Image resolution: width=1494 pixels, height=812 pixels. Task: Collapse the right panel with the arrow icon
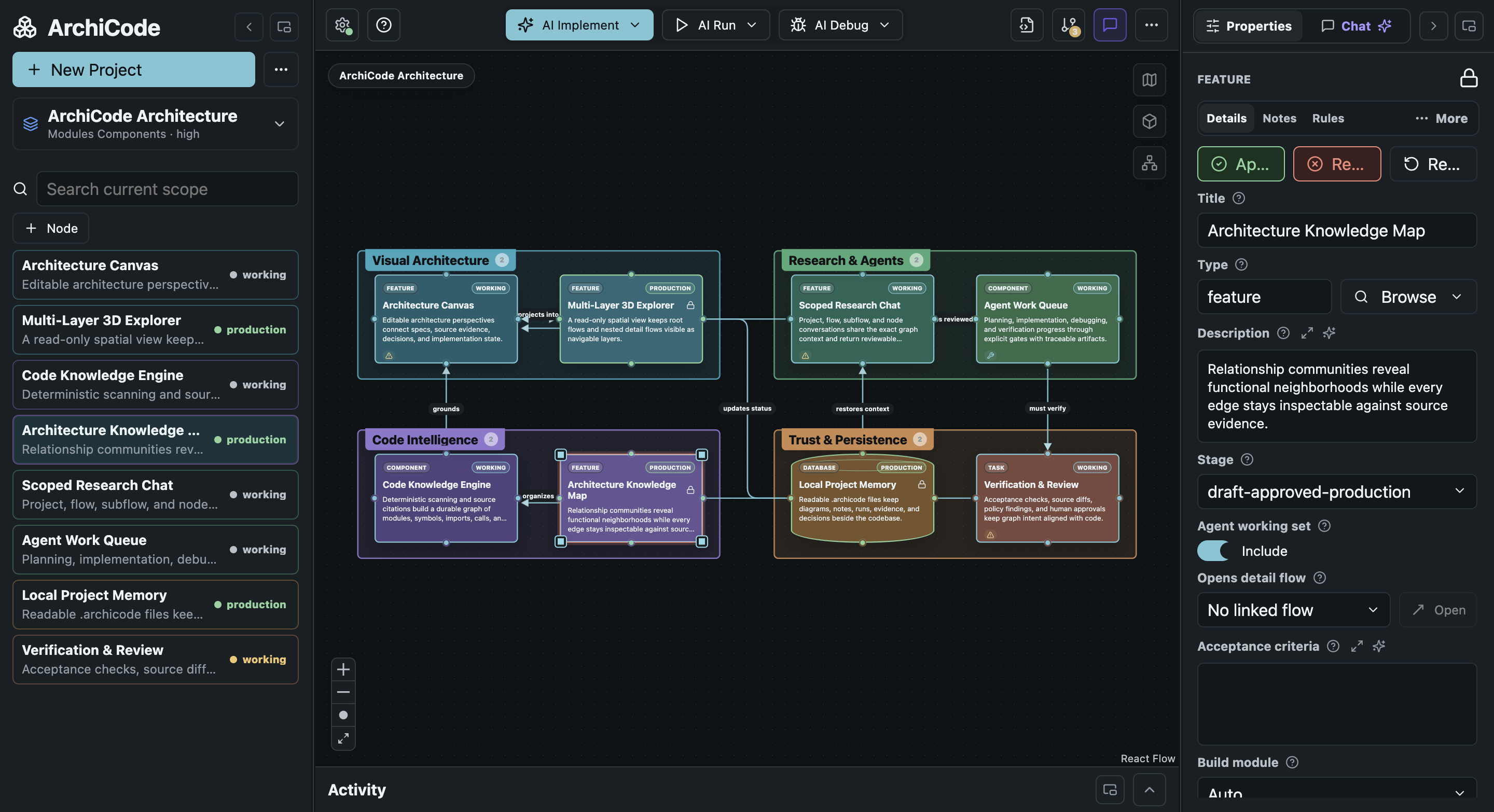[1433, 26]
